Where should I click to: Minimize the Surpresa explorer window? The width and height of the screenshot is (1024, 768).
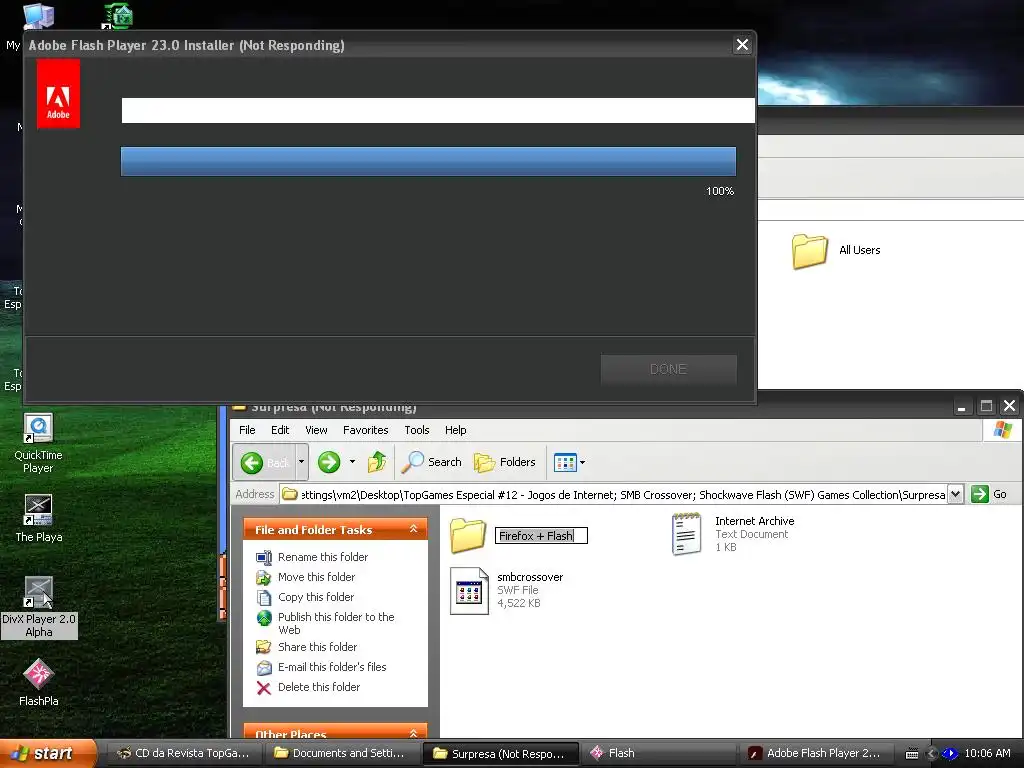coord(961,406)
